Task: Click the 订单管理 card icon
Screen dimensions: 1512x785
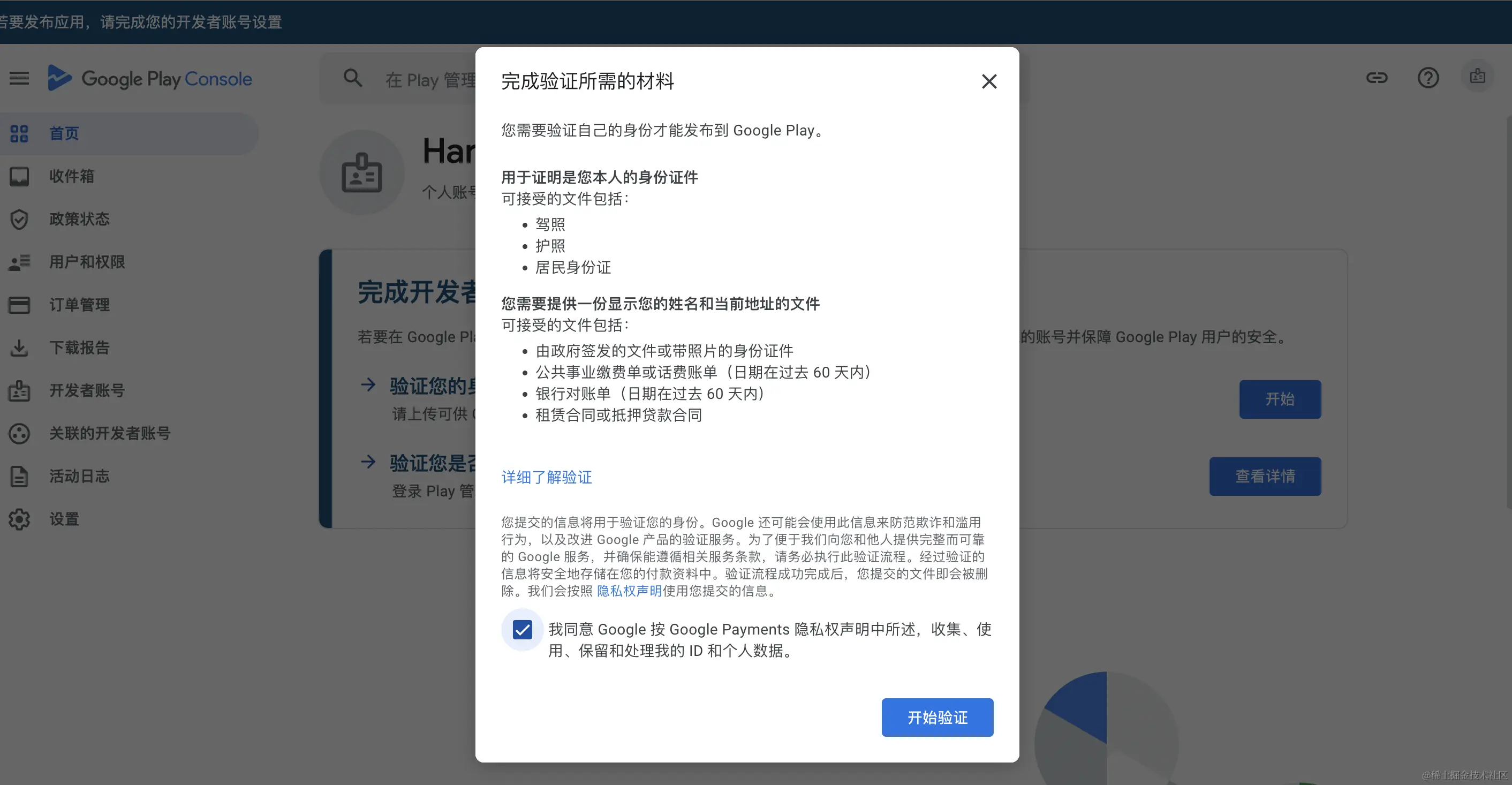Action: (x=19, y=305)
